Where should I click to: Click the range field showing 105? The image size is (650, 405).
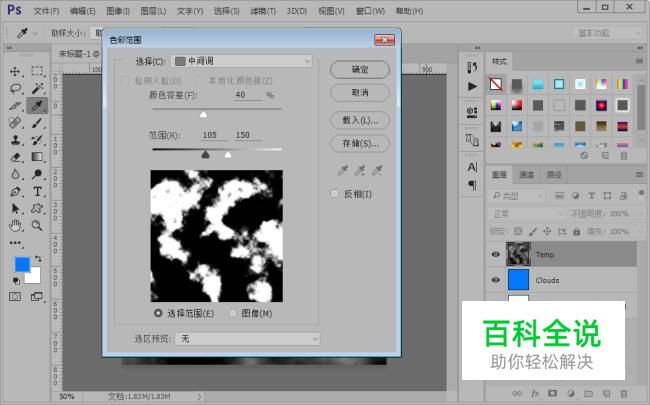point(214,135)
